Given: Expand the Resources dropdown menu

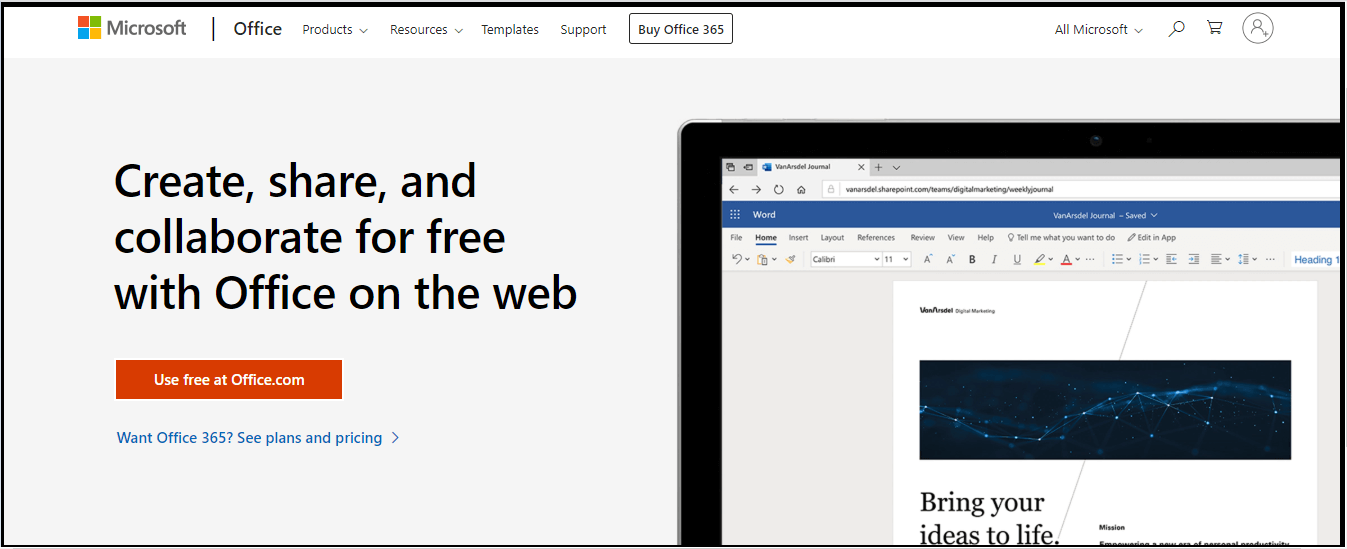Looking at the screenshot, I should (x=426, y=30).
